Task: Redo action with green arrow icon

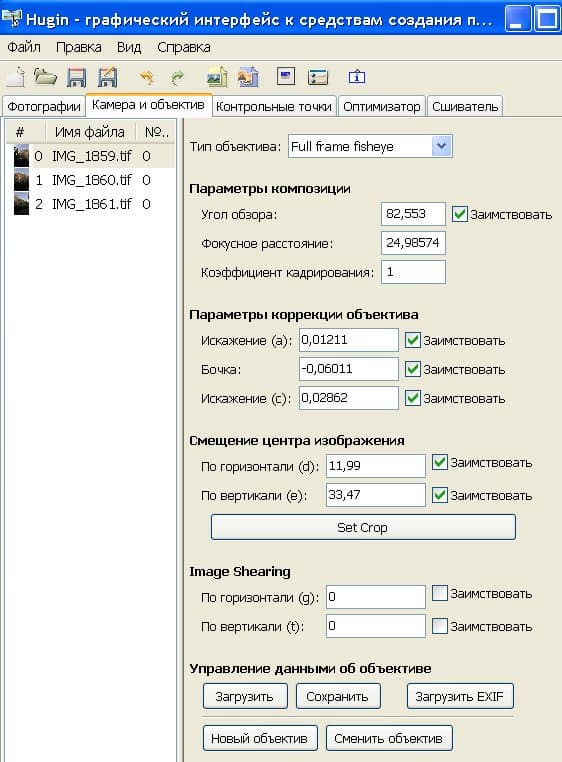Action: point(177,77)
